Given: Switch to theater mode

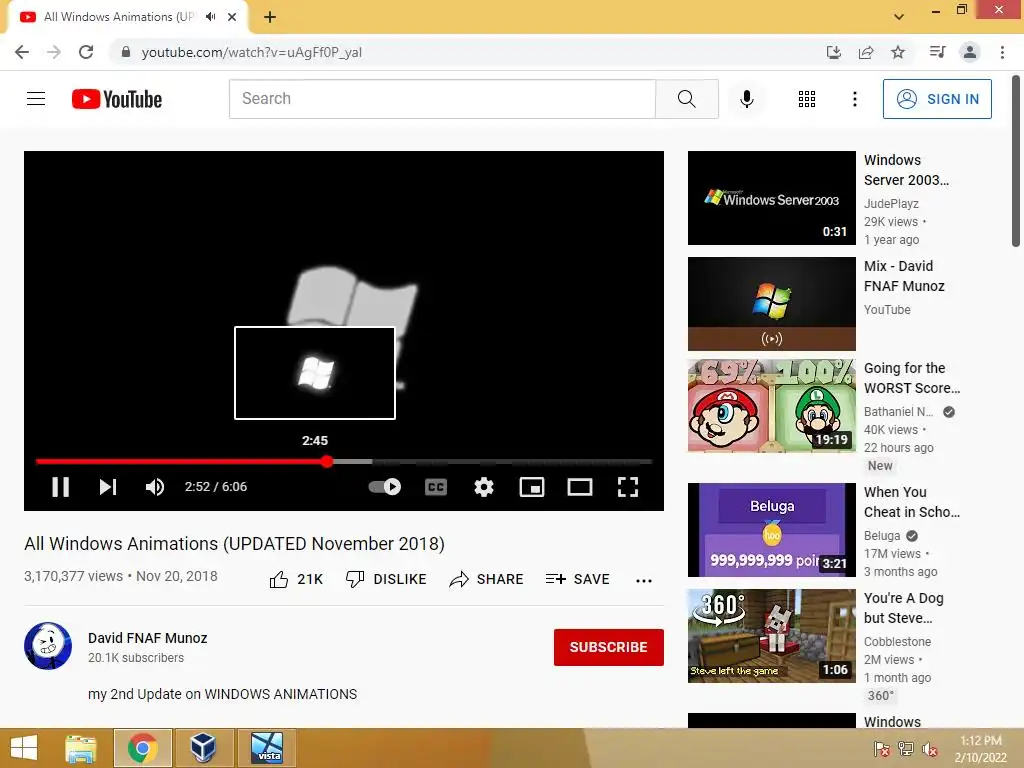Looking at the screenshot, I should coord(580,487).
